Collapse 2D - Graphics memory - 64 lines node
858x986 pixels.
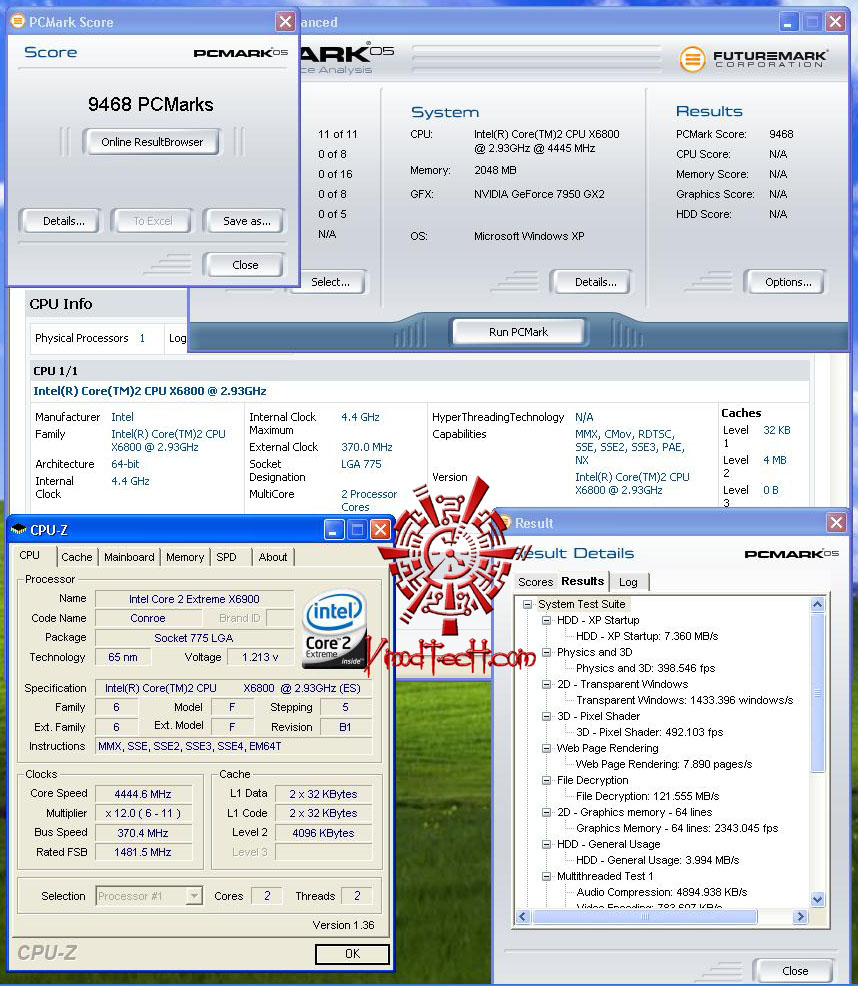tap(547, 812)
